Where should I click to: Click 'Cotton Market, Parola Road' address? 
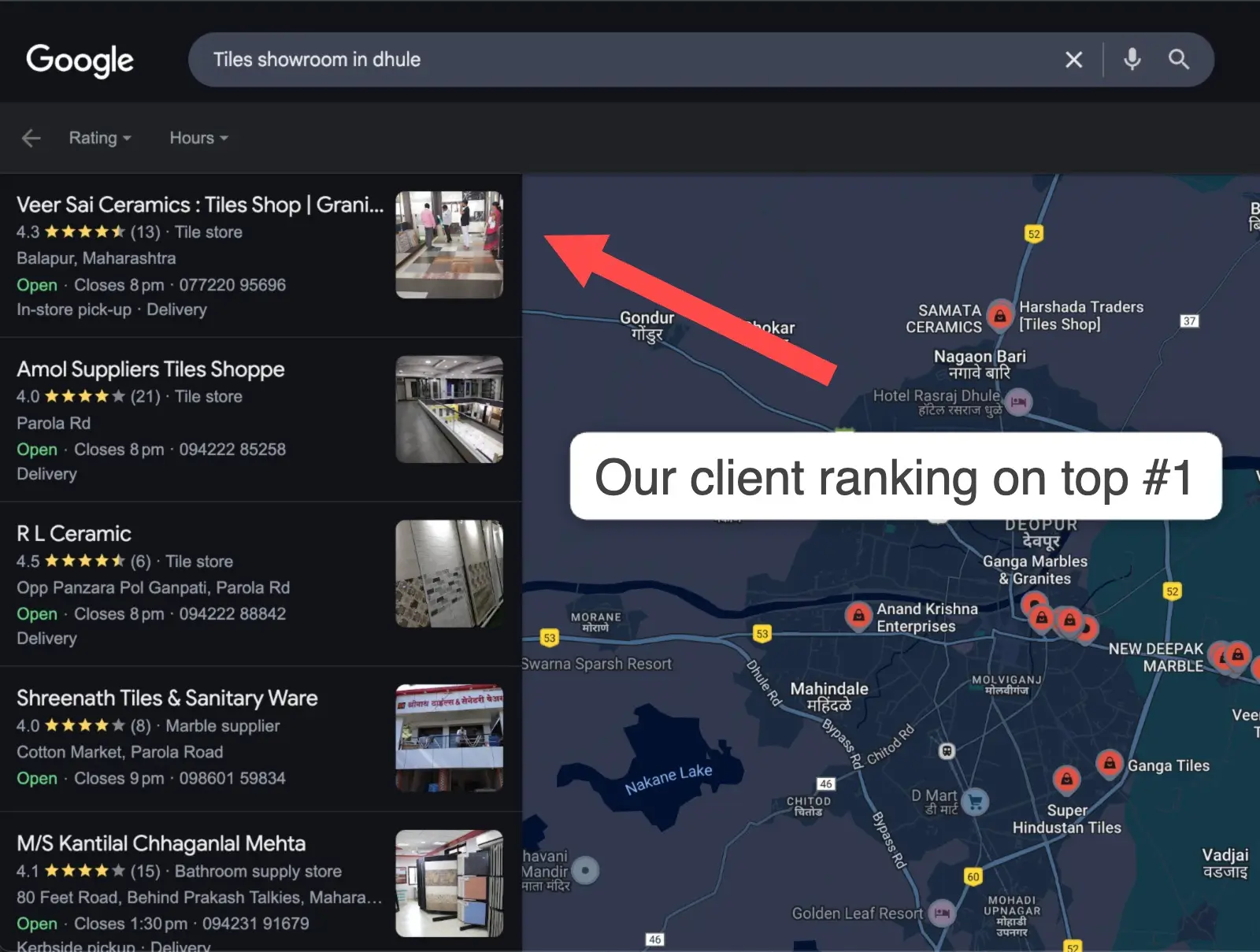pyautogui.click(x=120, y=752)
